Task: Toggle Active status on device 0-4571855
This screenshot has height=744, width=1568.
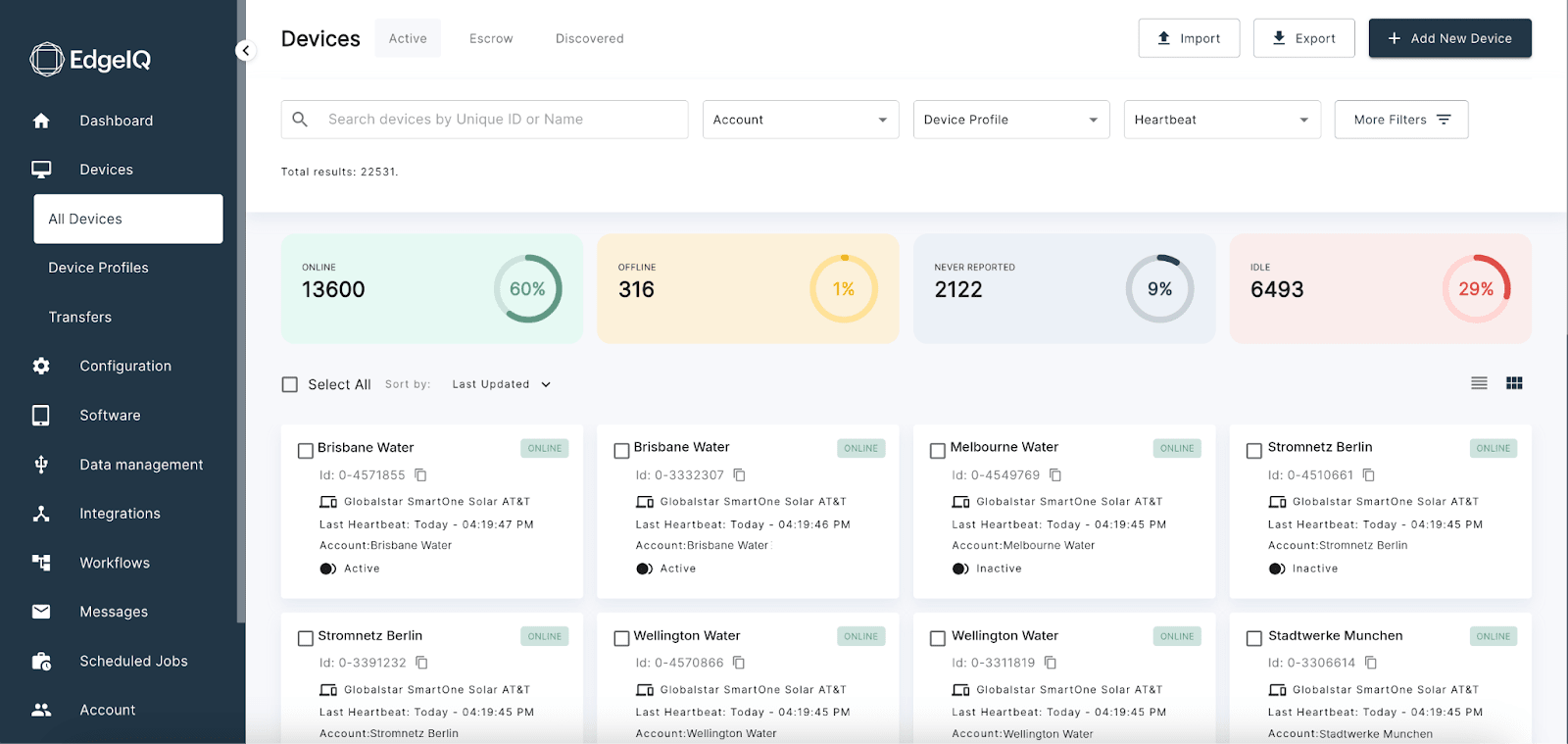Action: point(328,569)
